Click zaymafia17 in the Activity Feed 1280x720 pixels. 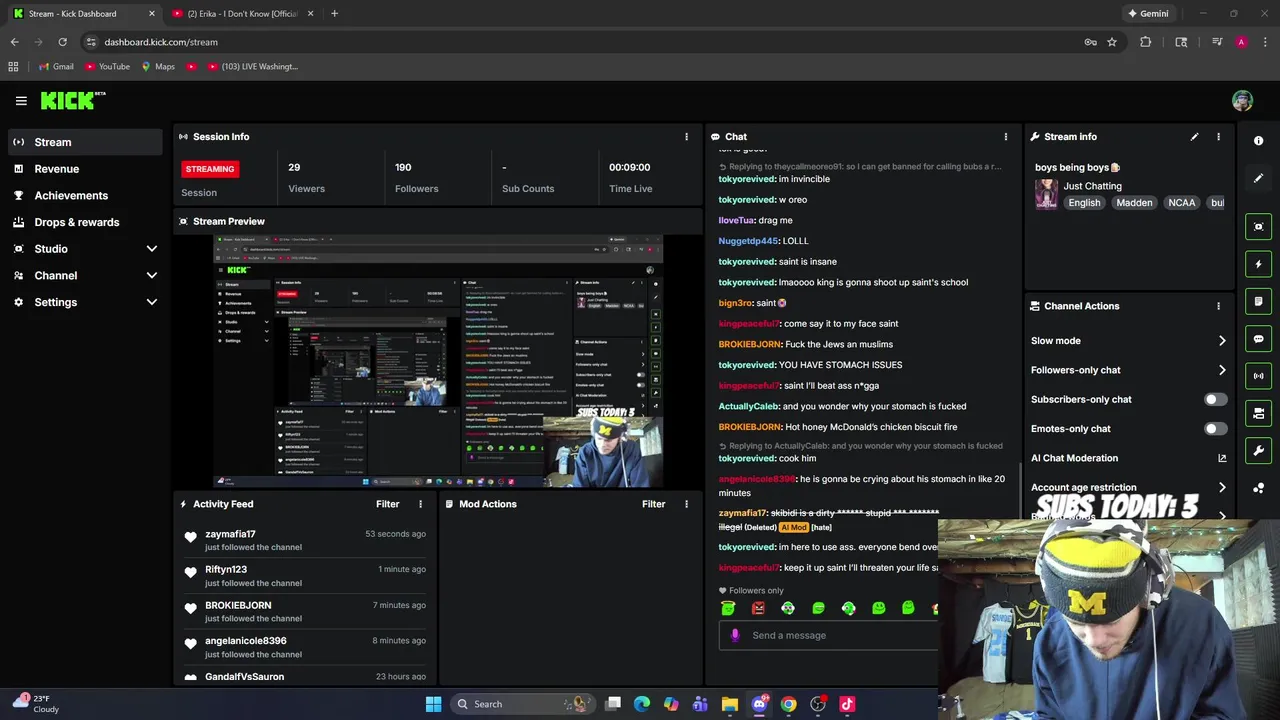pos(230,534)
